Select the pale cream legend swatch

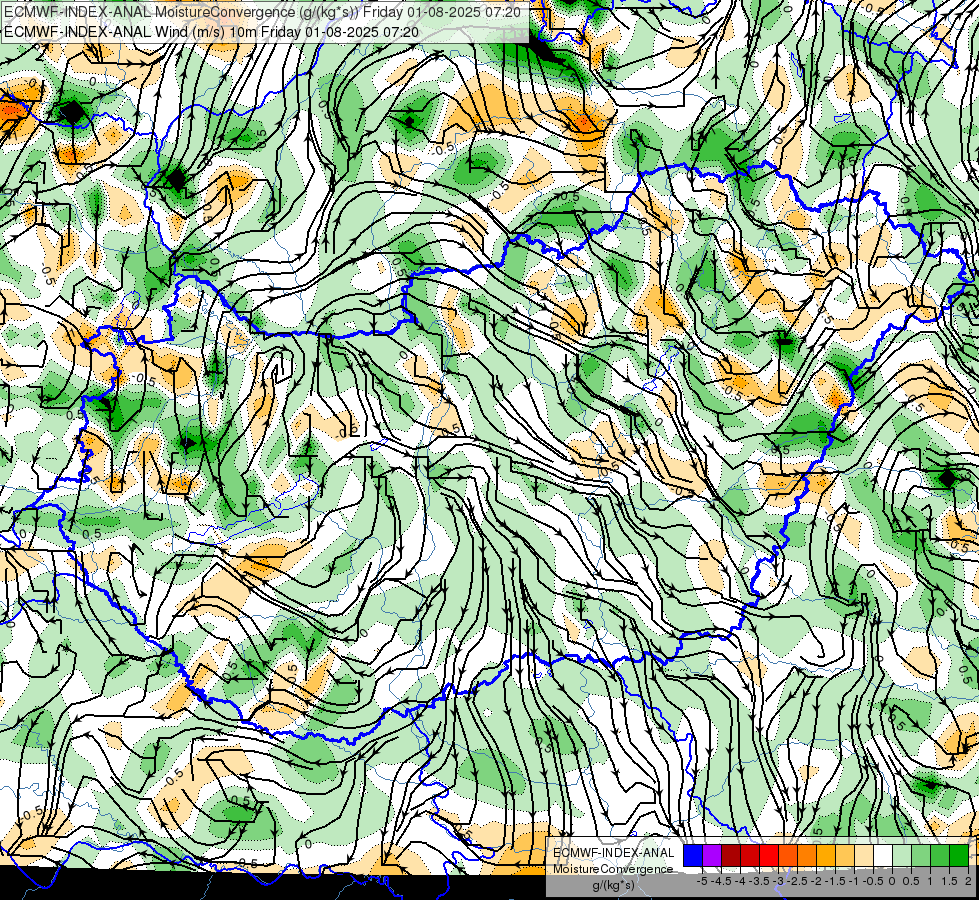[x=863, y=855]
